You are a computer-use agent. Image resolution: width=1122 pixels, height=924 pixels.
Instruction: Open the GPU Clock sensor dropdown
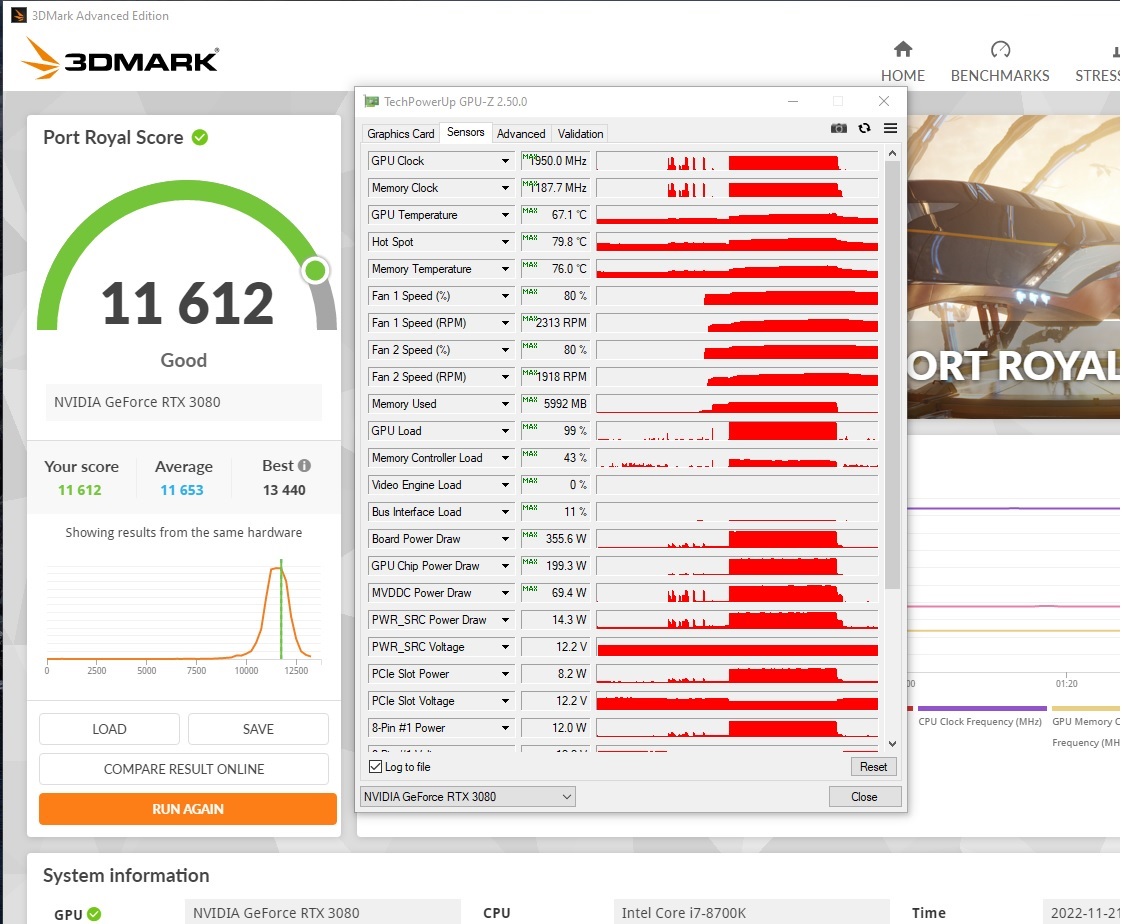[x=505, y=161]
